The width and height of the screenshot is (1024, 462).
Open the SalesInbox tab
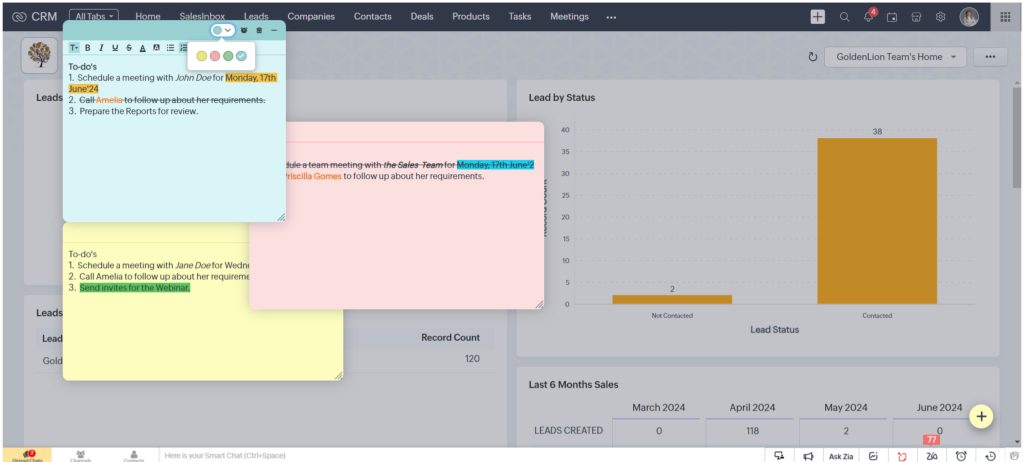click(202, 16)
